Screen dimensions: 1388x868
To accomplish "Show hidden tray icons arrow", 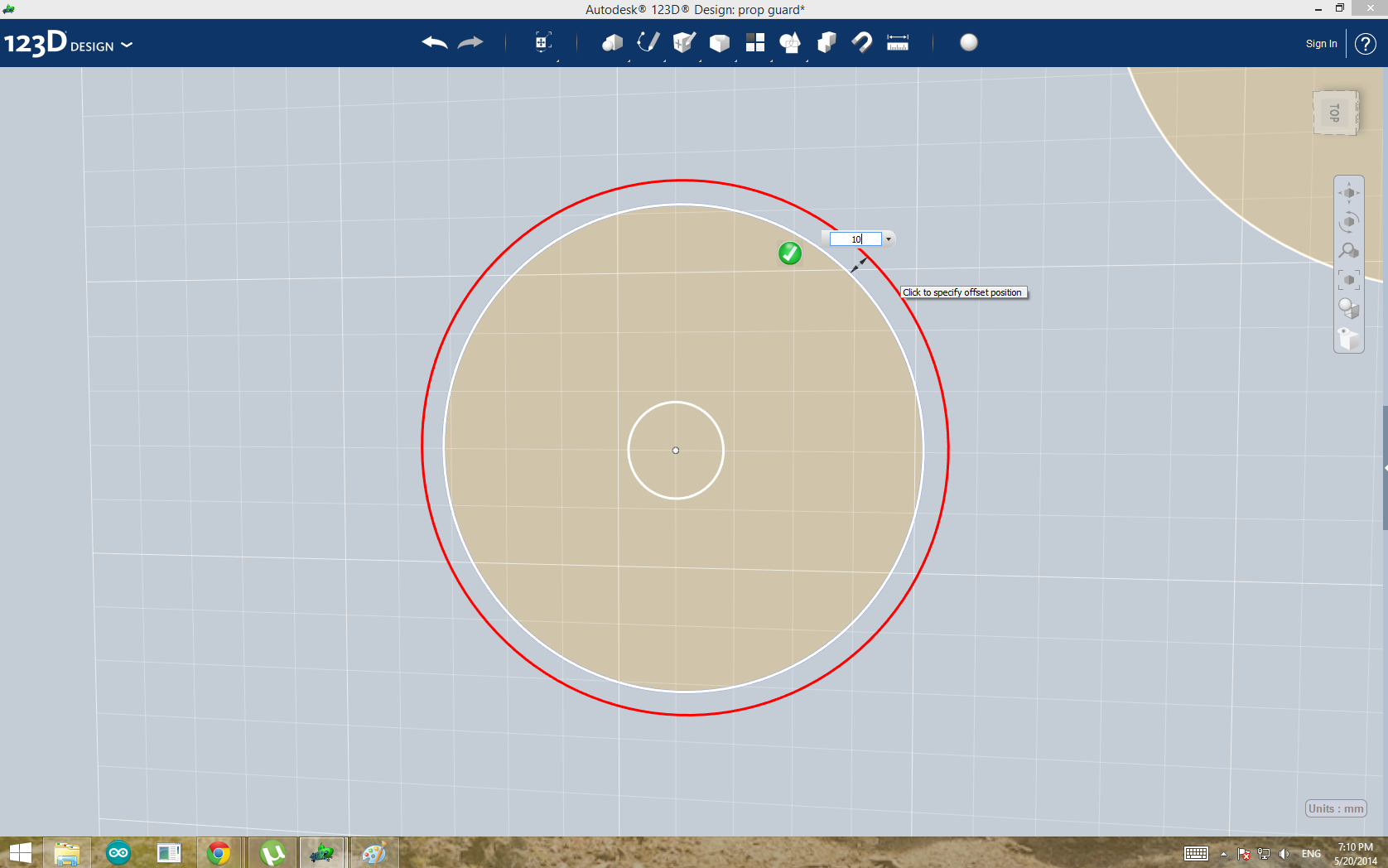I will [1223, 854].
